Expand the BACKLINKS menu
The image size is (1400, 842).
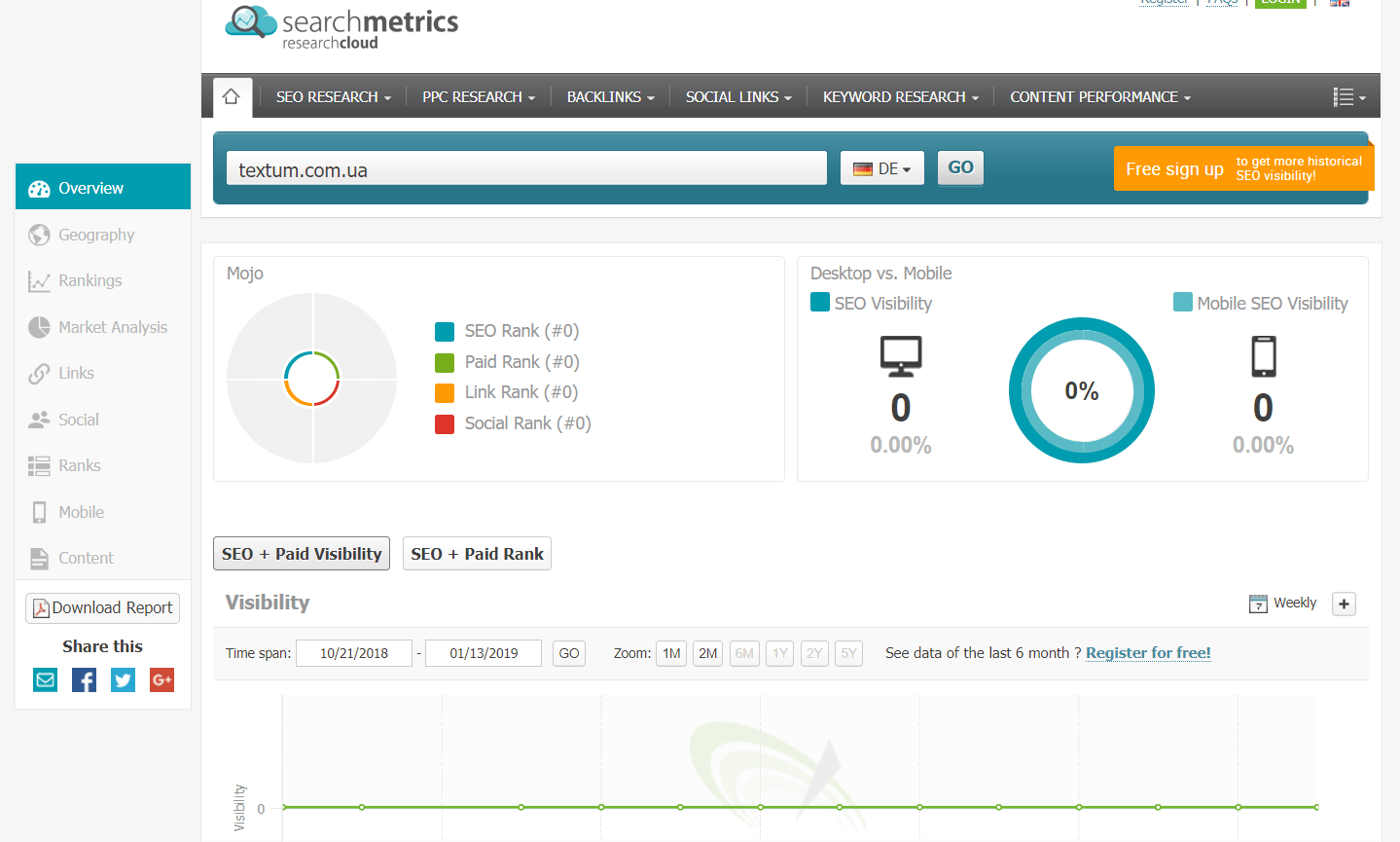(x=611, y=97)
